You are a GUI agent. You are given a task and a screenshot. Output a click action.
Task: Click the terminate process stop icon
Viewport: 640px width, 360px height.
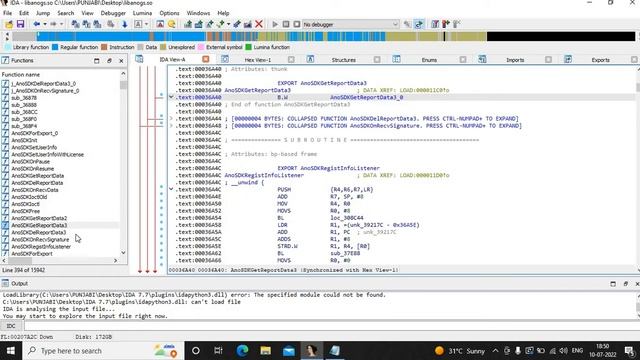297,24
